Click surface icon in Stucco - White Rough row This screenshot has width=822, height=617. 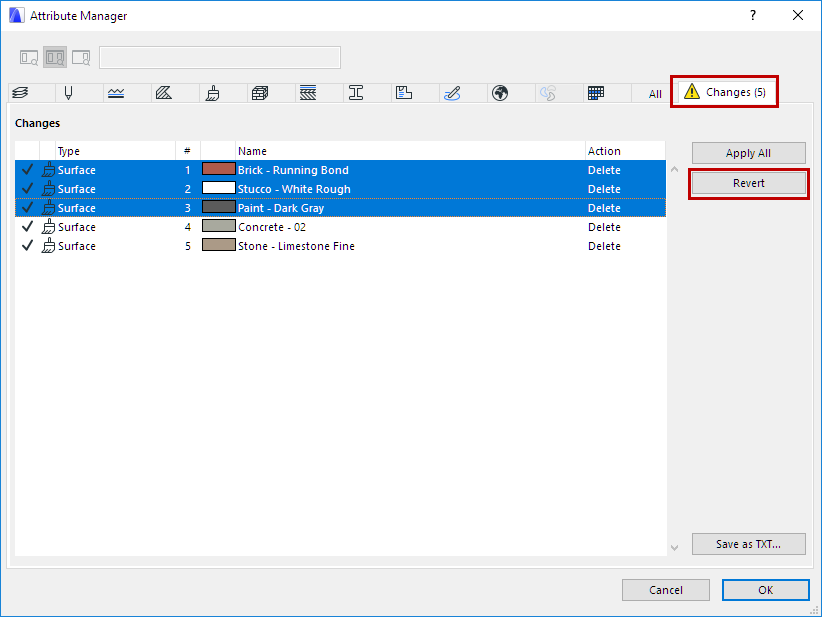[49, 189]
